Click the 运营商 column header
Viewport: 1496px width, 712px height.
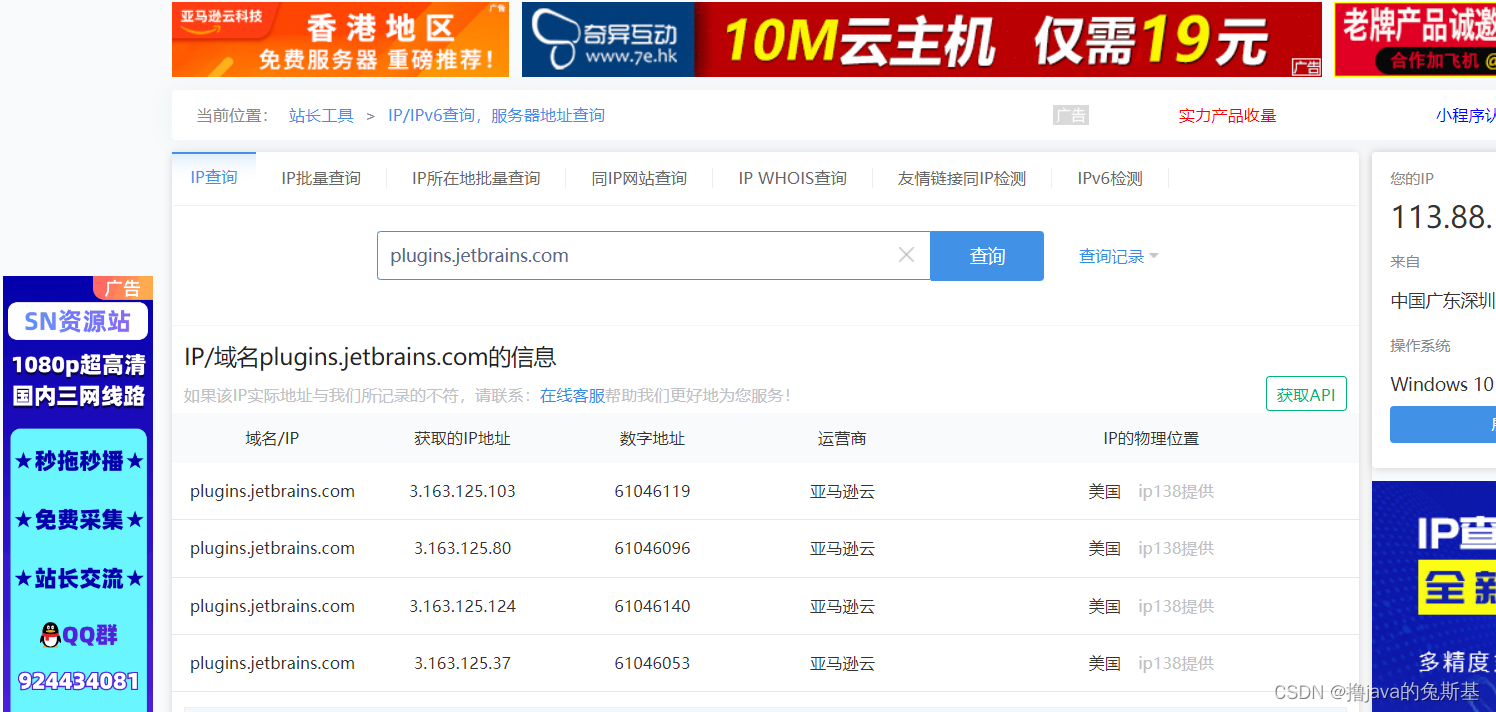[842, 438]
